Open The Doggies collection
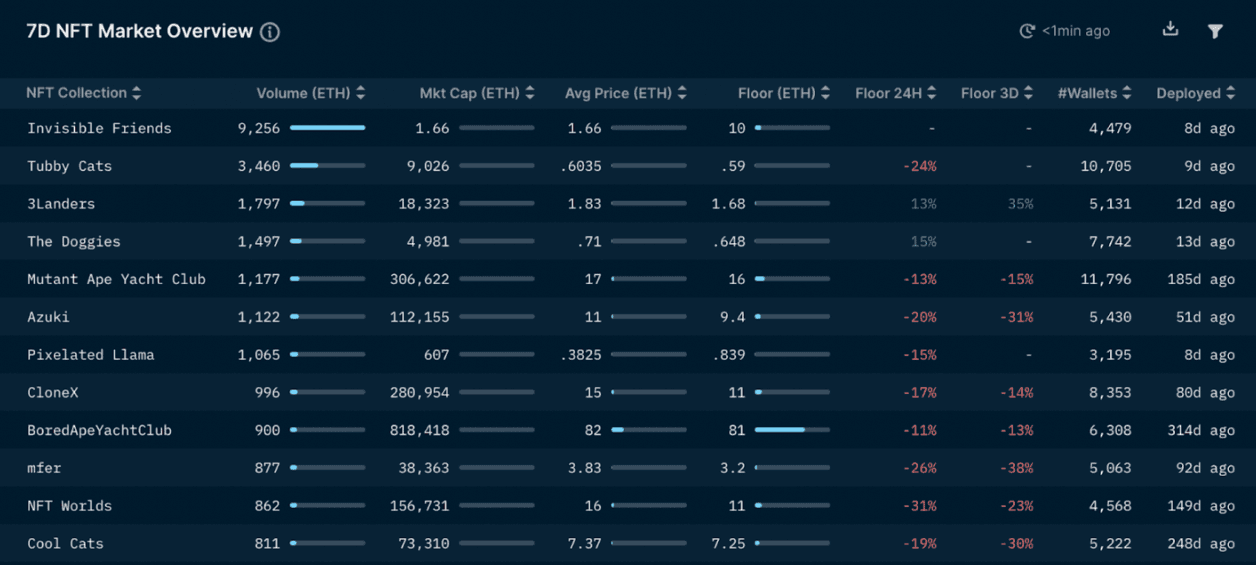 74,242
